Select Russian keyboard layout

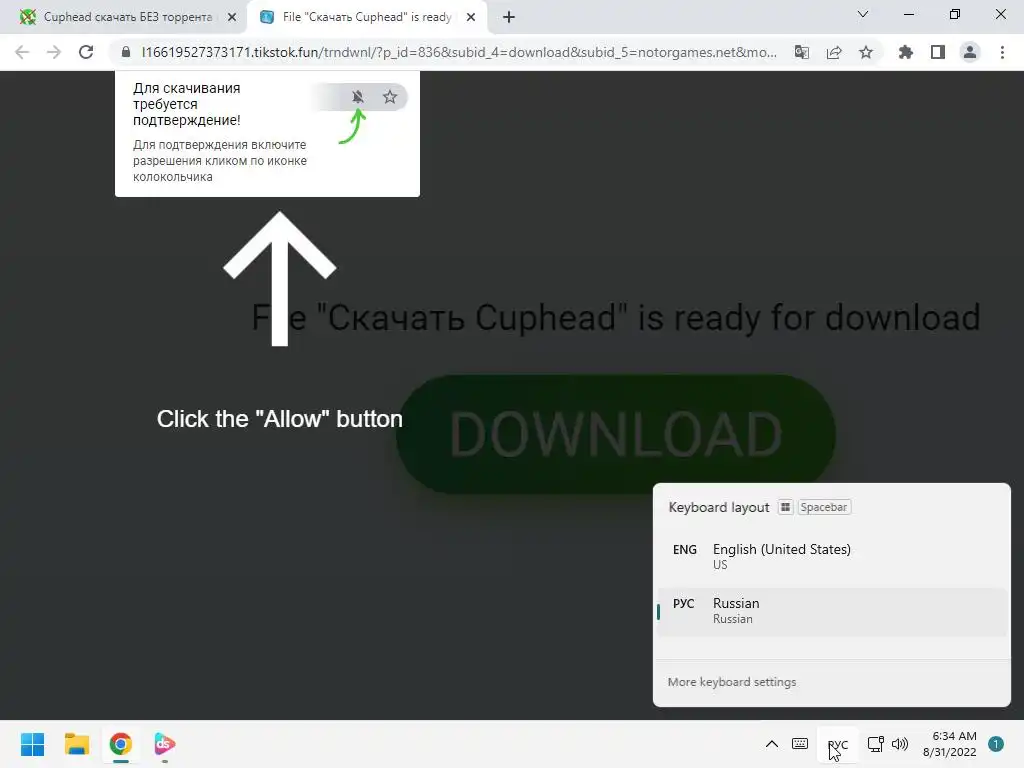point(831,611)
